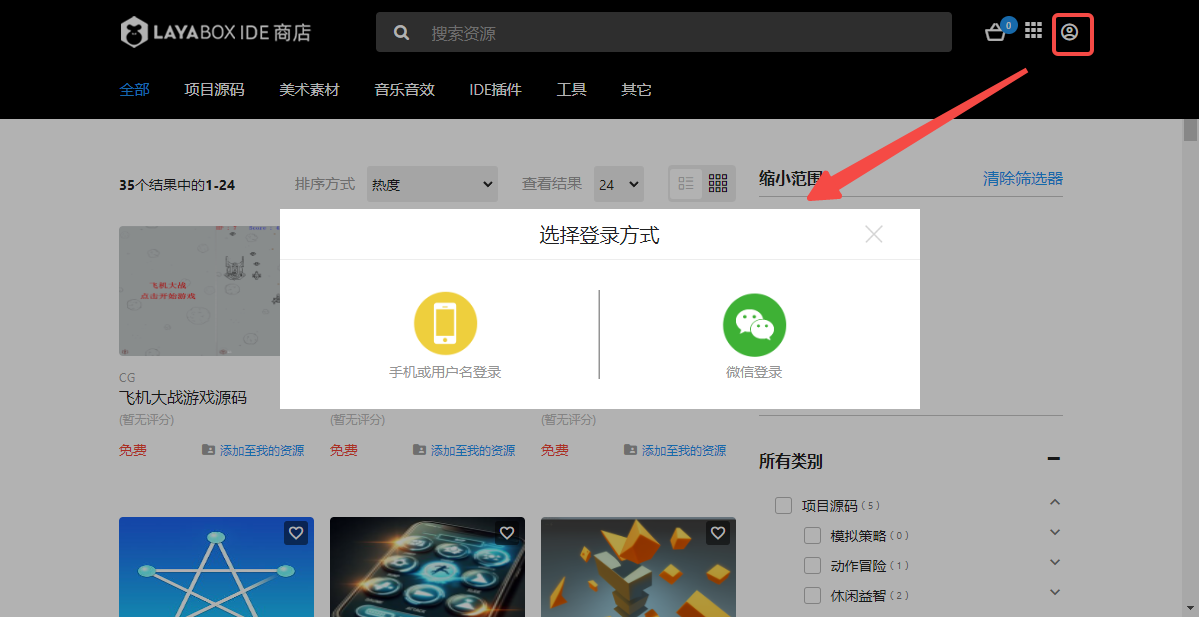This screenshot has width=1199, height=617.
Task: Check the 动作冒险 checkbox
Action: pos(812,565)
